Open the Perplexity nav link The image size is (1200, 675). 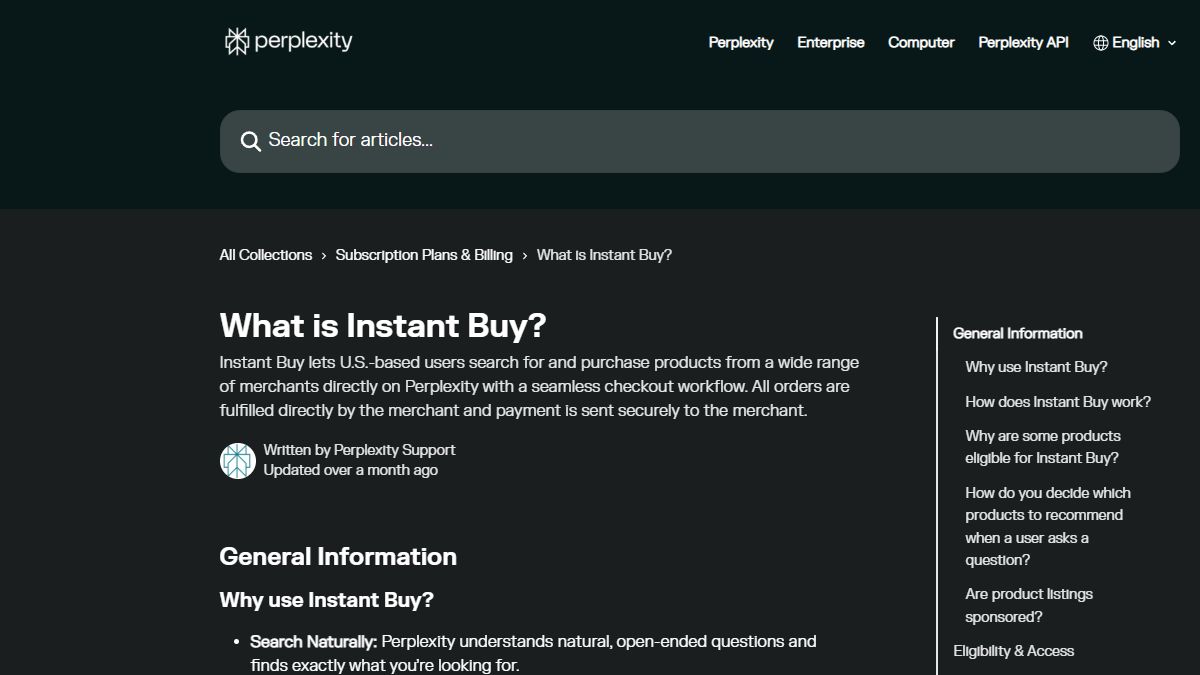tap(741, 42)
